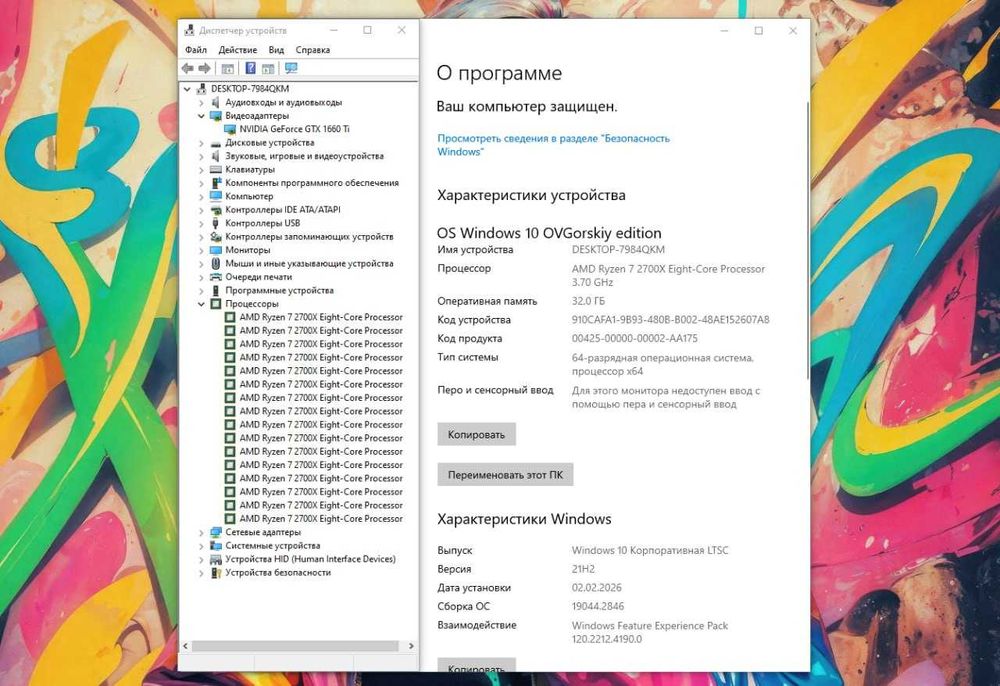The width and height of the screenshot is (1000, 686).
Task: Expand the Устройства безопасности chevron
Action: tap(202, 573)
